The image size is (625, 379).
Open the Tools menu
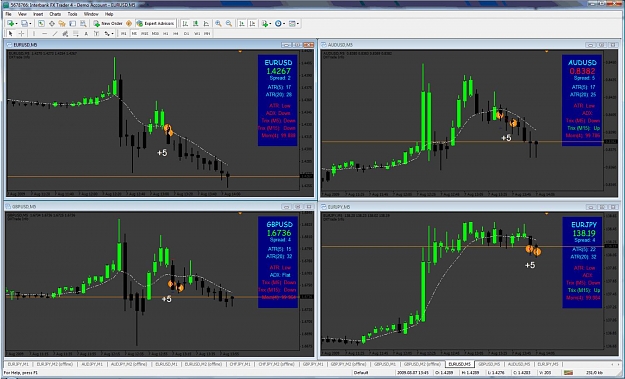point(72,14)
